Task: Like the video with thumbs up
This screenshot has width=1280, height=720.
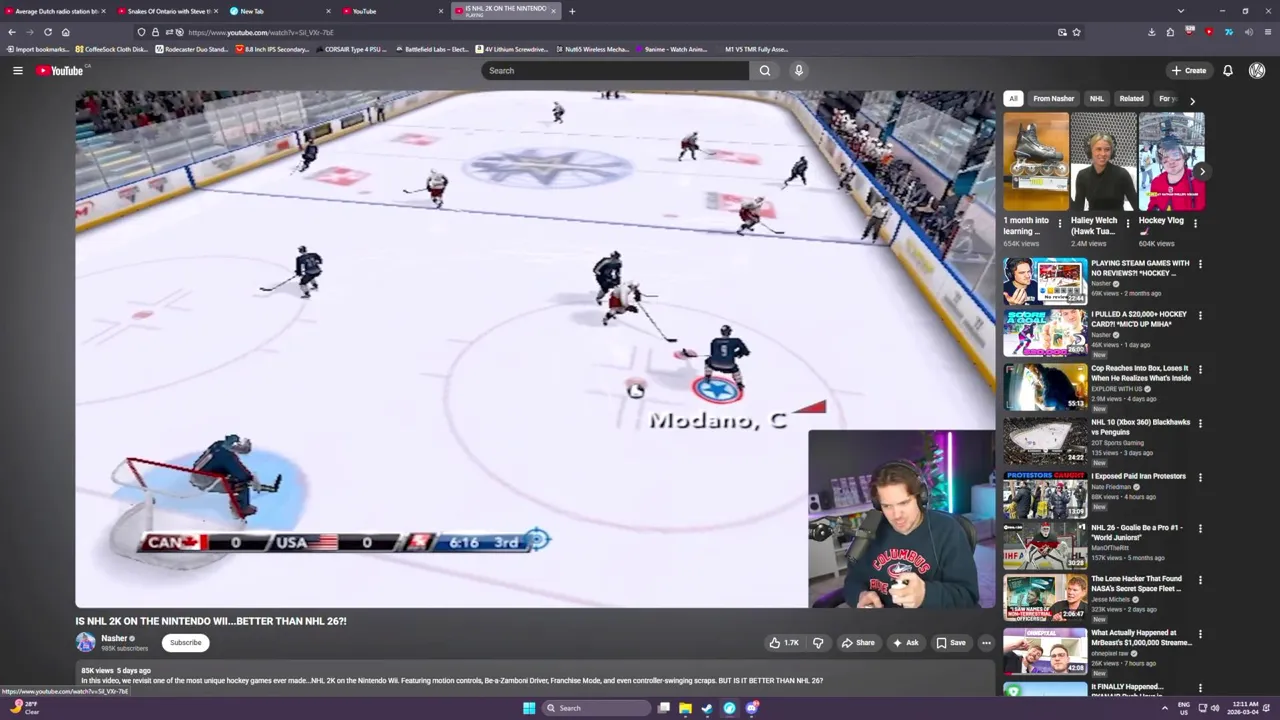Action: tap(785, 643)
